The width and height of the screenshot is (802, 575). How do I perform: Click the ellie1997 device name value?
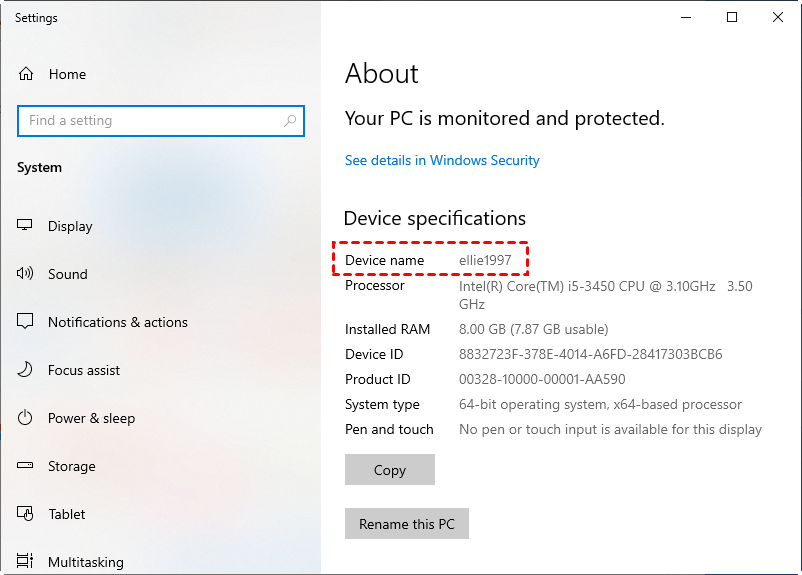(x=485, y=260)
